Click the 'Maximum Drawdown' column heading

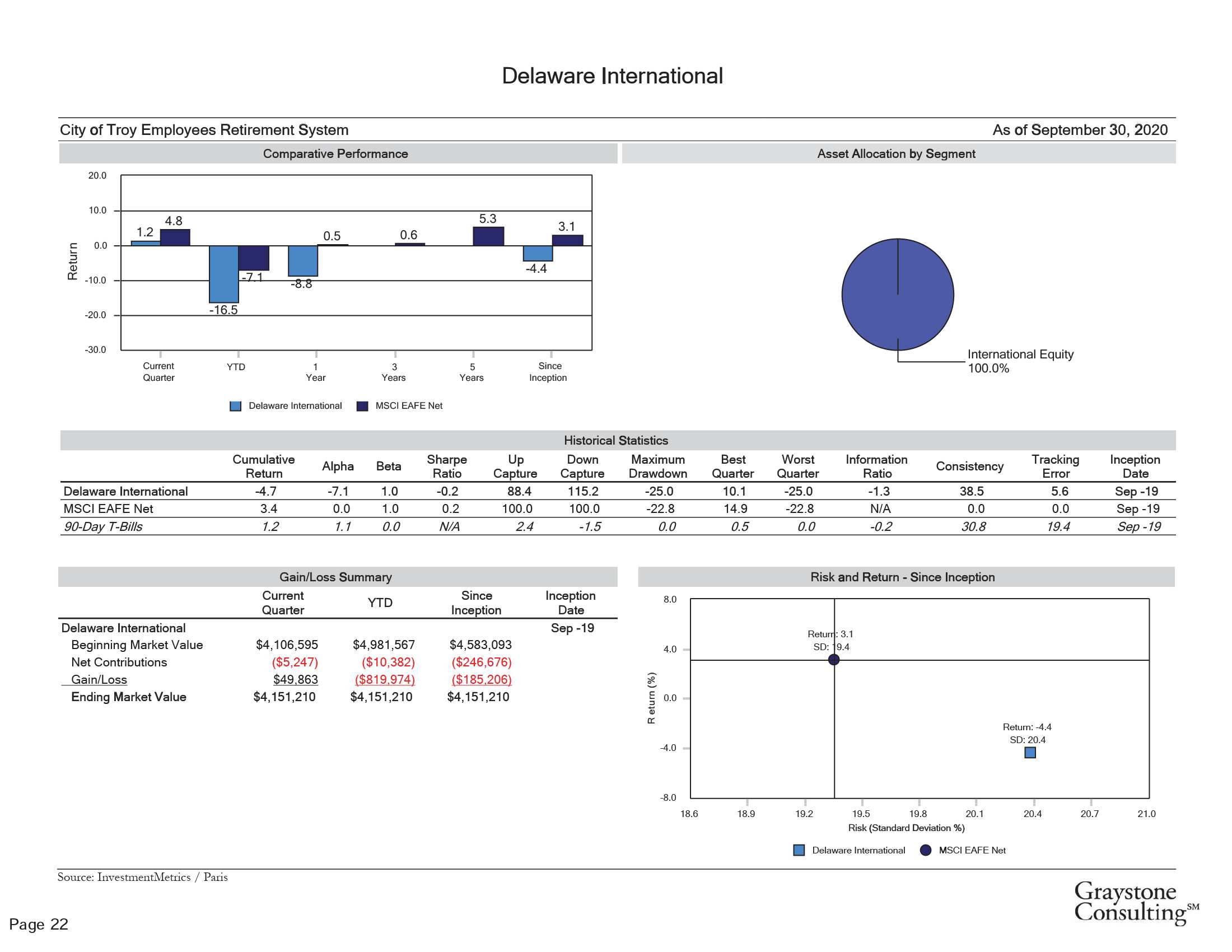(658, 466)
